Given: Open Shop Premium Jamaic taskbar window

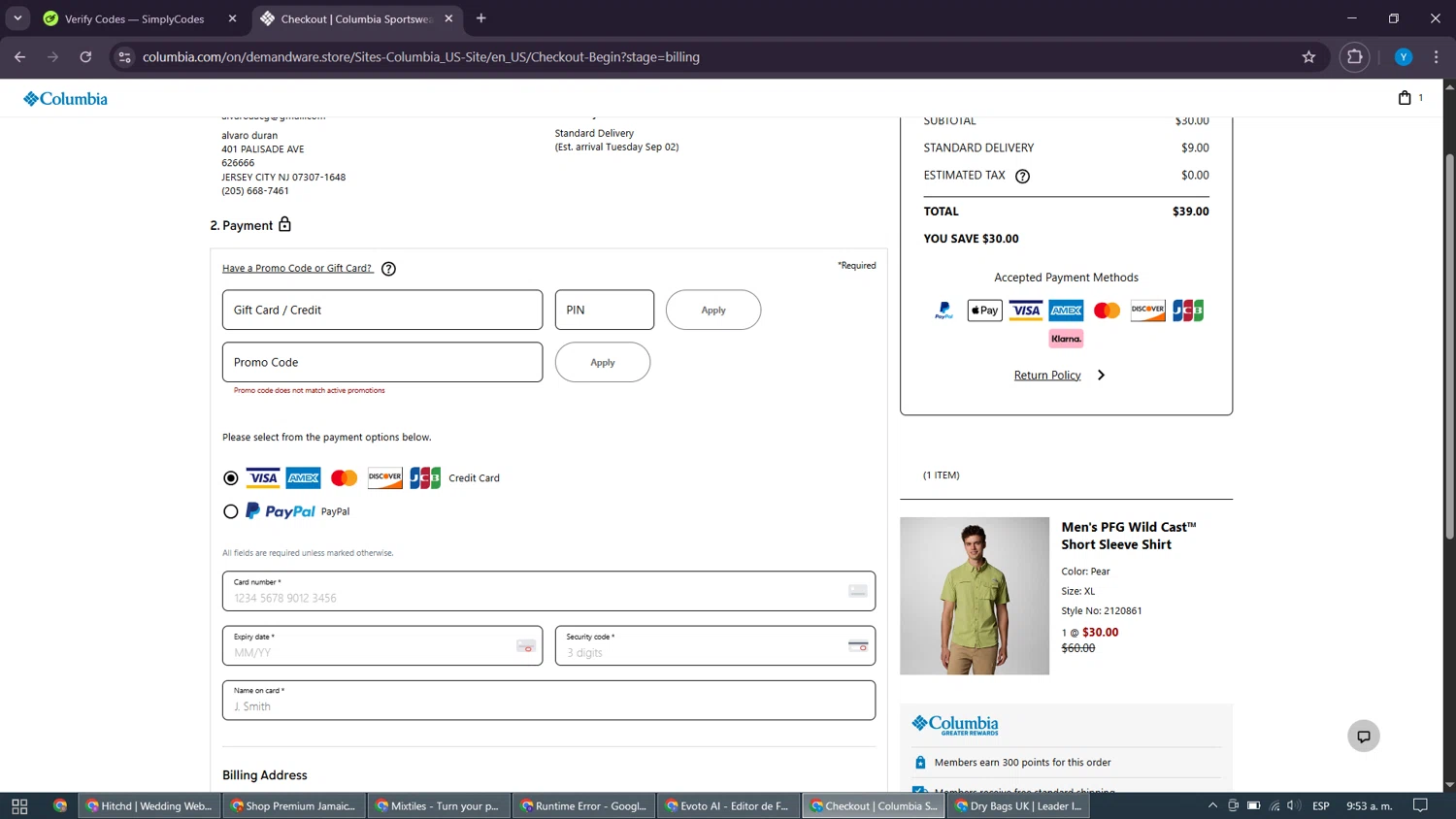Looking at the screenshot, I should (293, 805).
